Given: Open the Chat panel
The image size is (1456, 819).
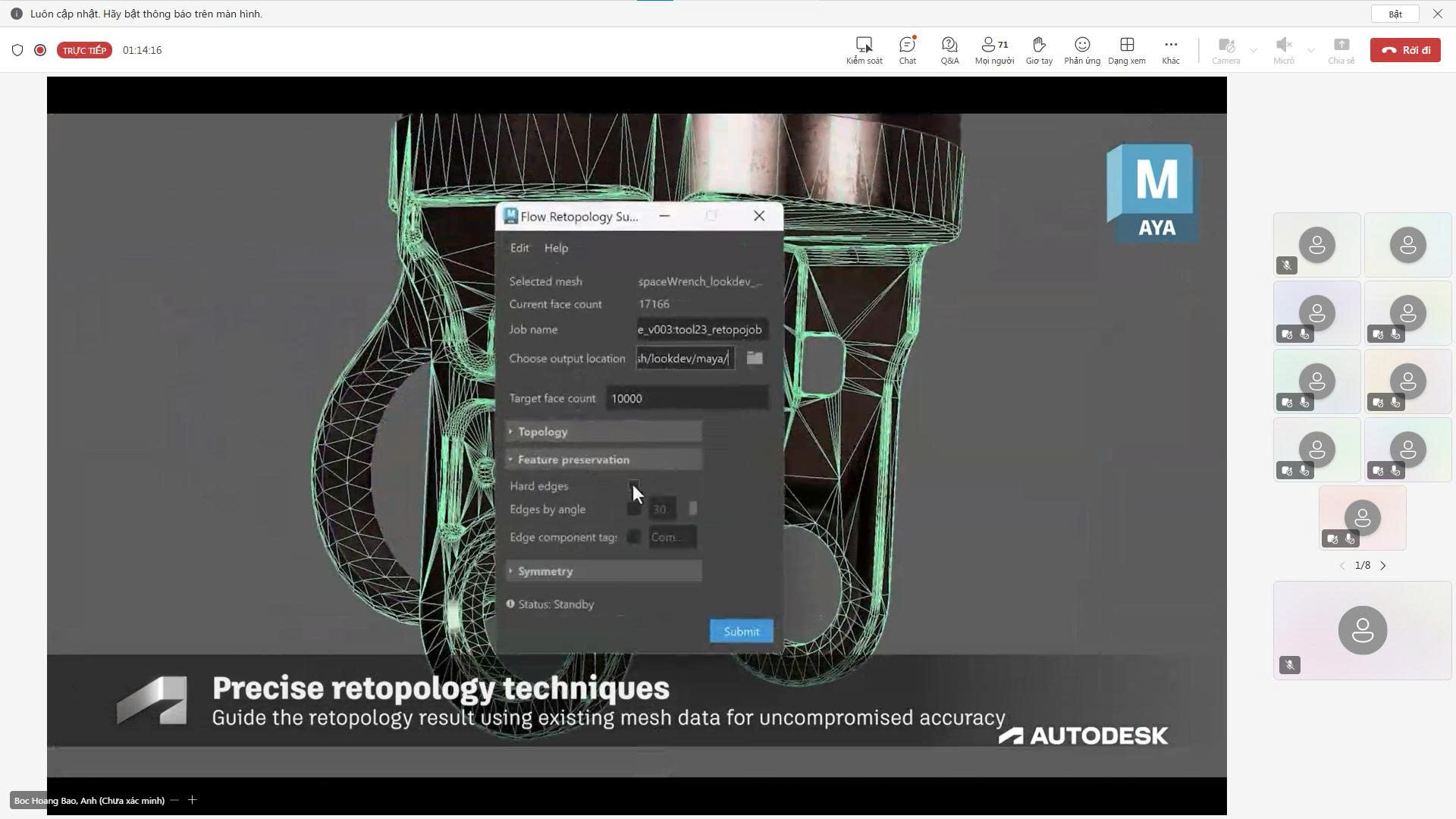Looking at the screenshot, I should 907,50.
